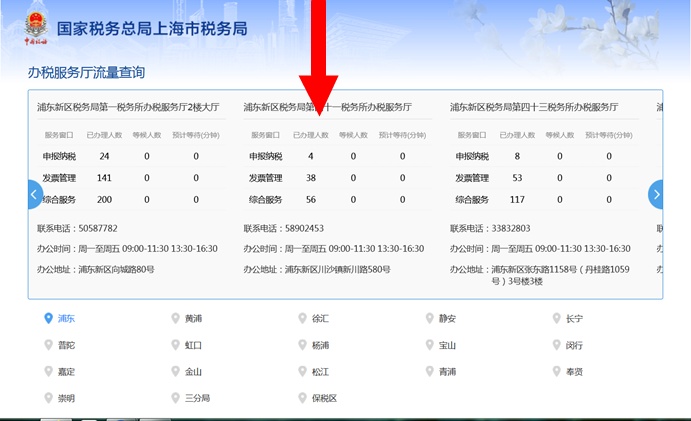Screen dimensions: 691x421
Task: Select the 嘉定 district
Action: point(66,372)
